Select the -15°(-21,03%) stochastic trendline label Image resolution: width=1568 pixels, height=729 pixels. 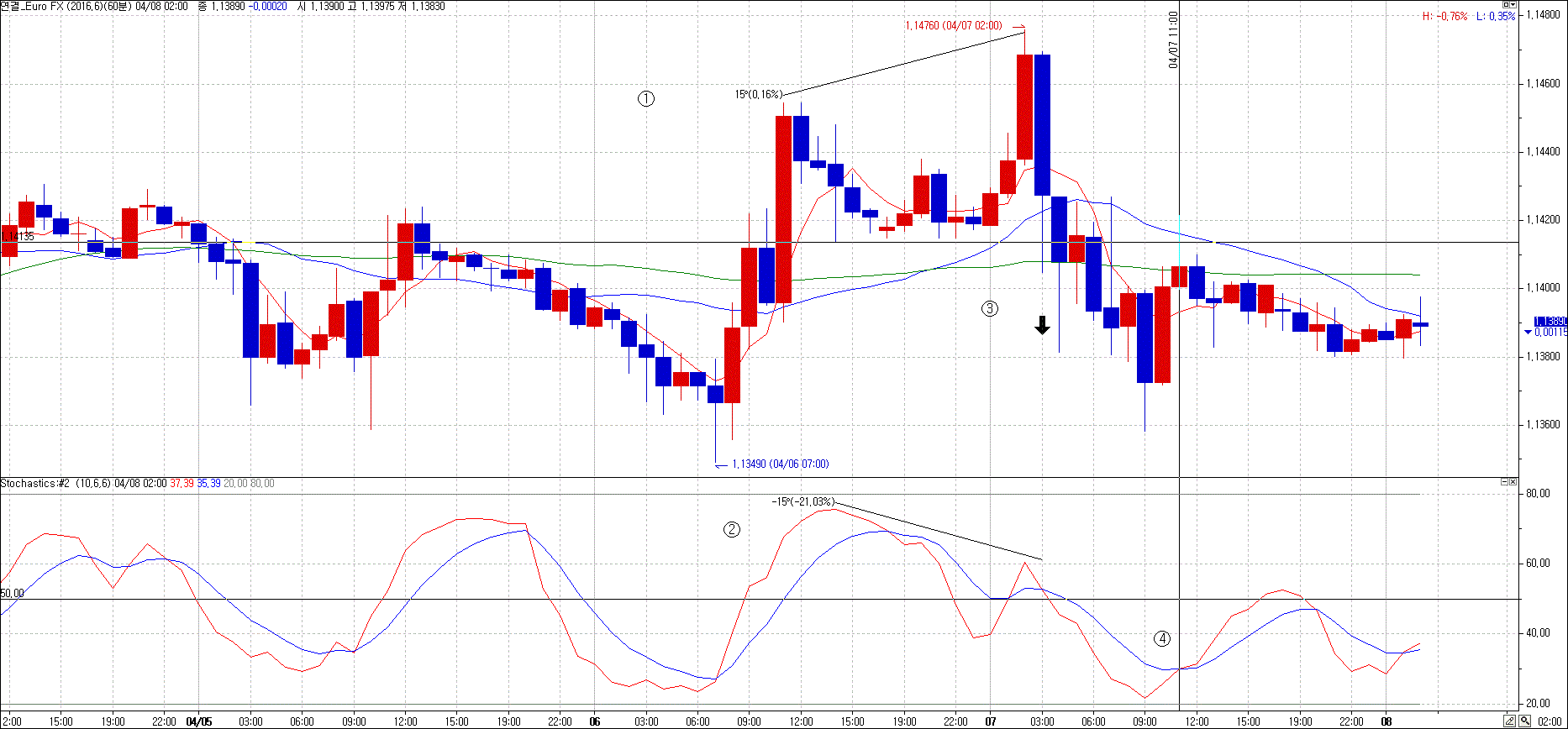(x=802, y=502)
